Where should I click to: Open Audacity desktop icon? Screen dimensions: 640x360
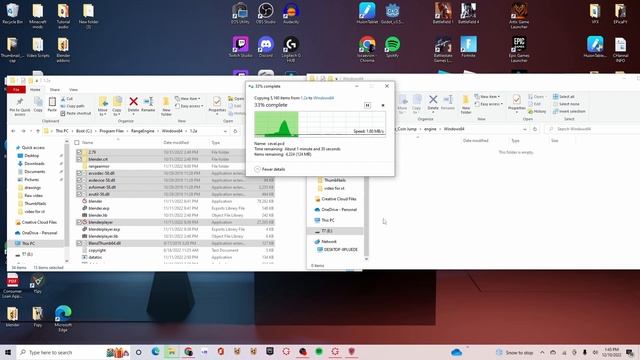tap(291, 13)
